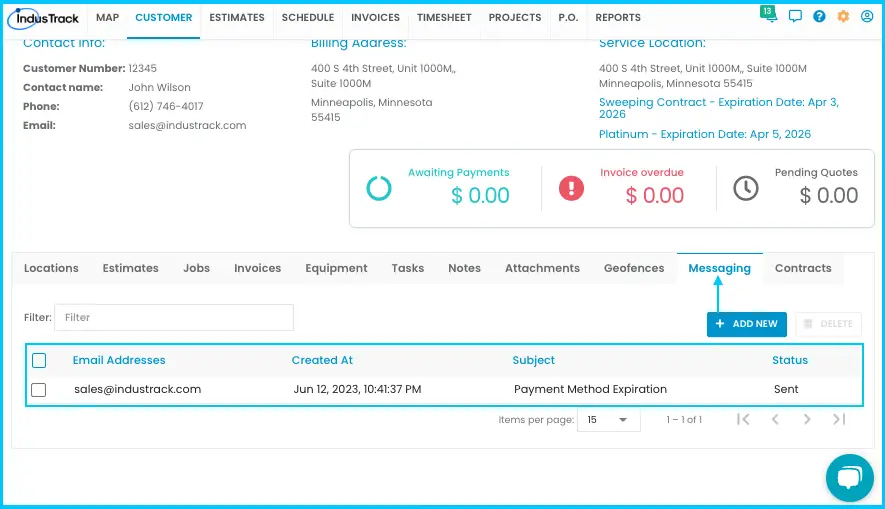Click the Invoice overdue alert icon
Viewport: 885px width, 509px height.
tap(571, 188)
